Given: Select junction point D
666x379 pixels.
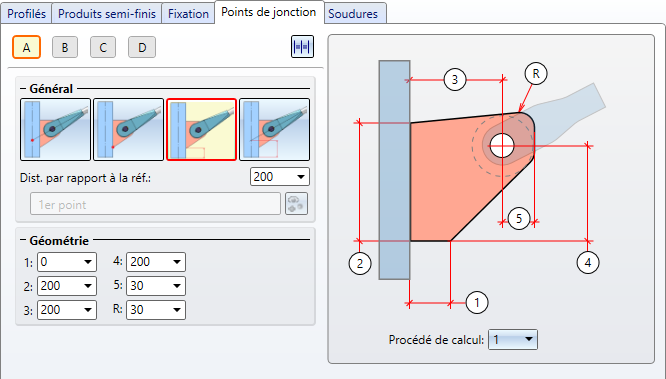Looking at the screenshot, I should click(142, 47).
